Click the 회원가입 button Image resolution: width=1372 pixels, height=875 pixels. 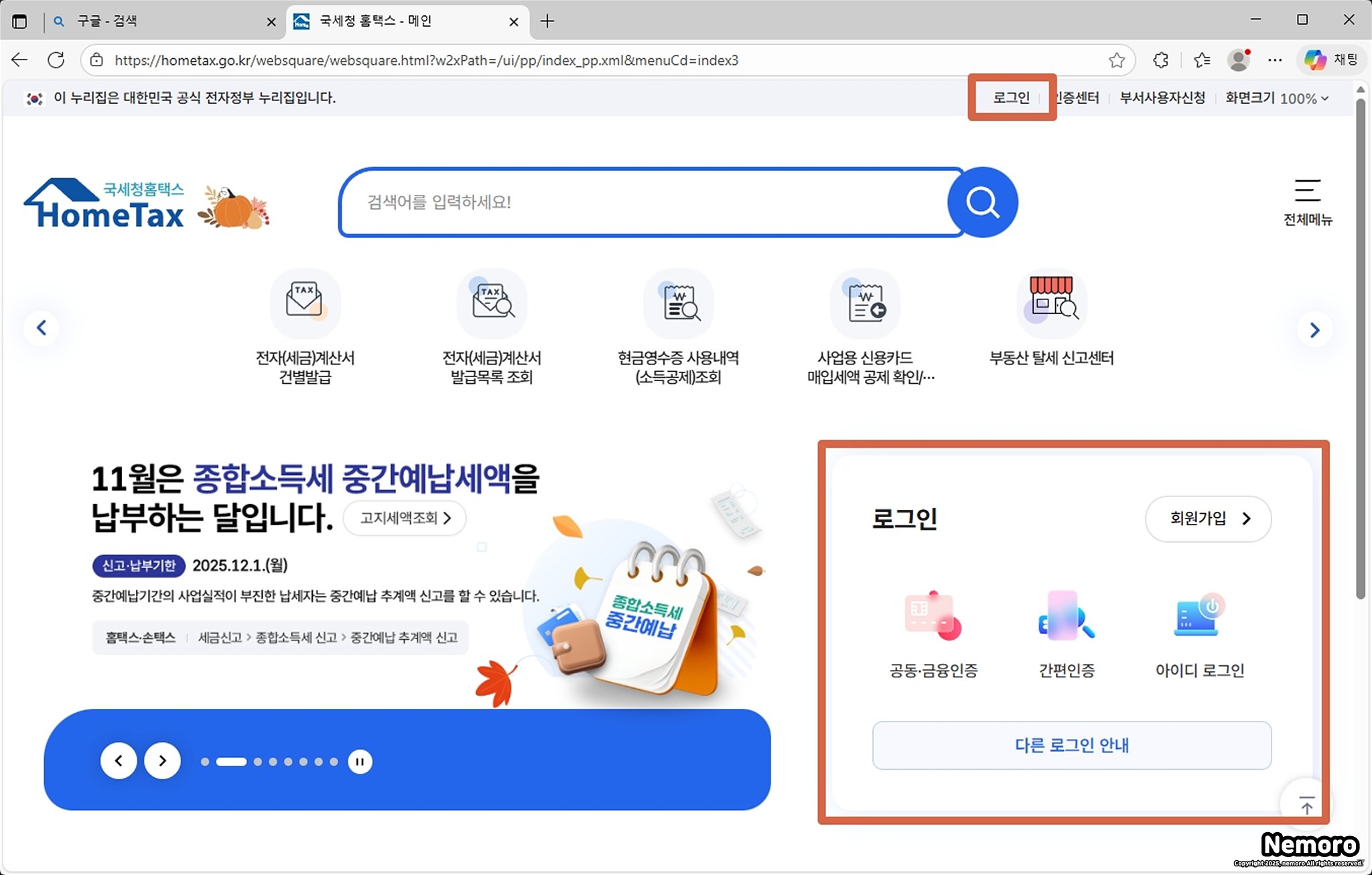click(x=1208, y=519)
